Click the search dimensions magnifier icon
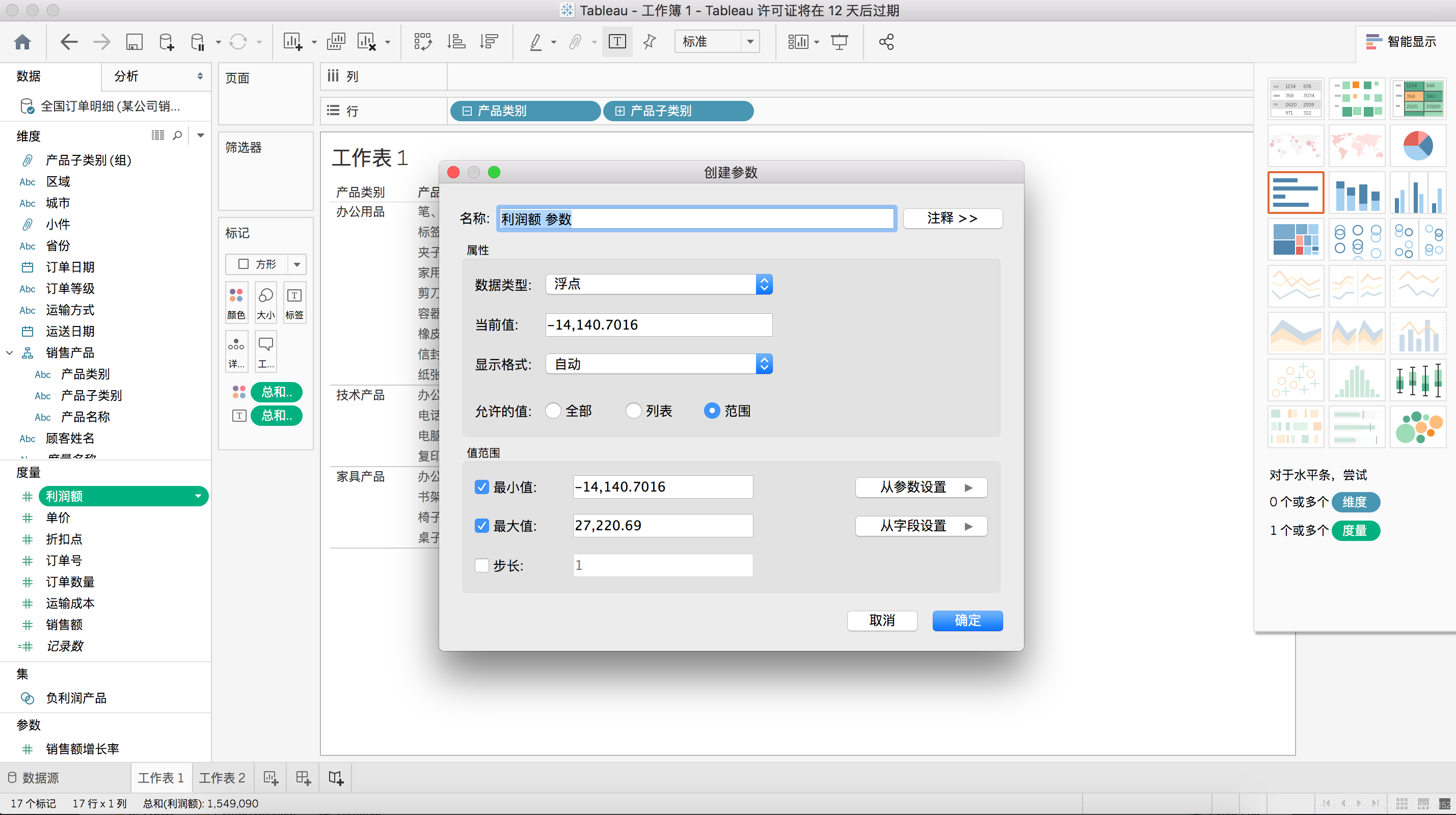The image size is (1456, 815). pyautogui.click(x=177, y=135)
